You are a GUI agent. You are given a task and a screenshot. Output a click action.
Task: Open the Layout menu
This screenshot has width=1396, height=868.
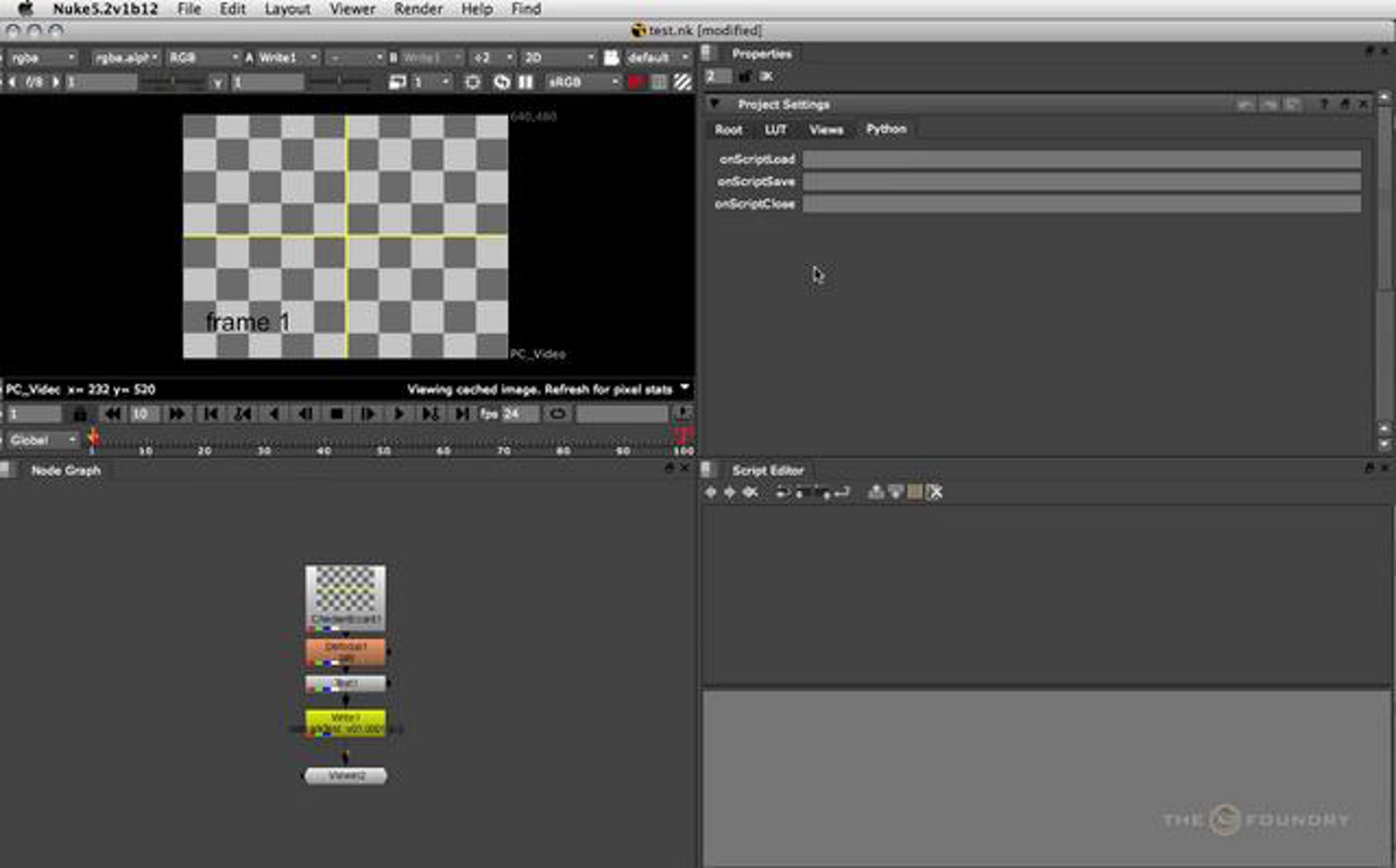287,9
